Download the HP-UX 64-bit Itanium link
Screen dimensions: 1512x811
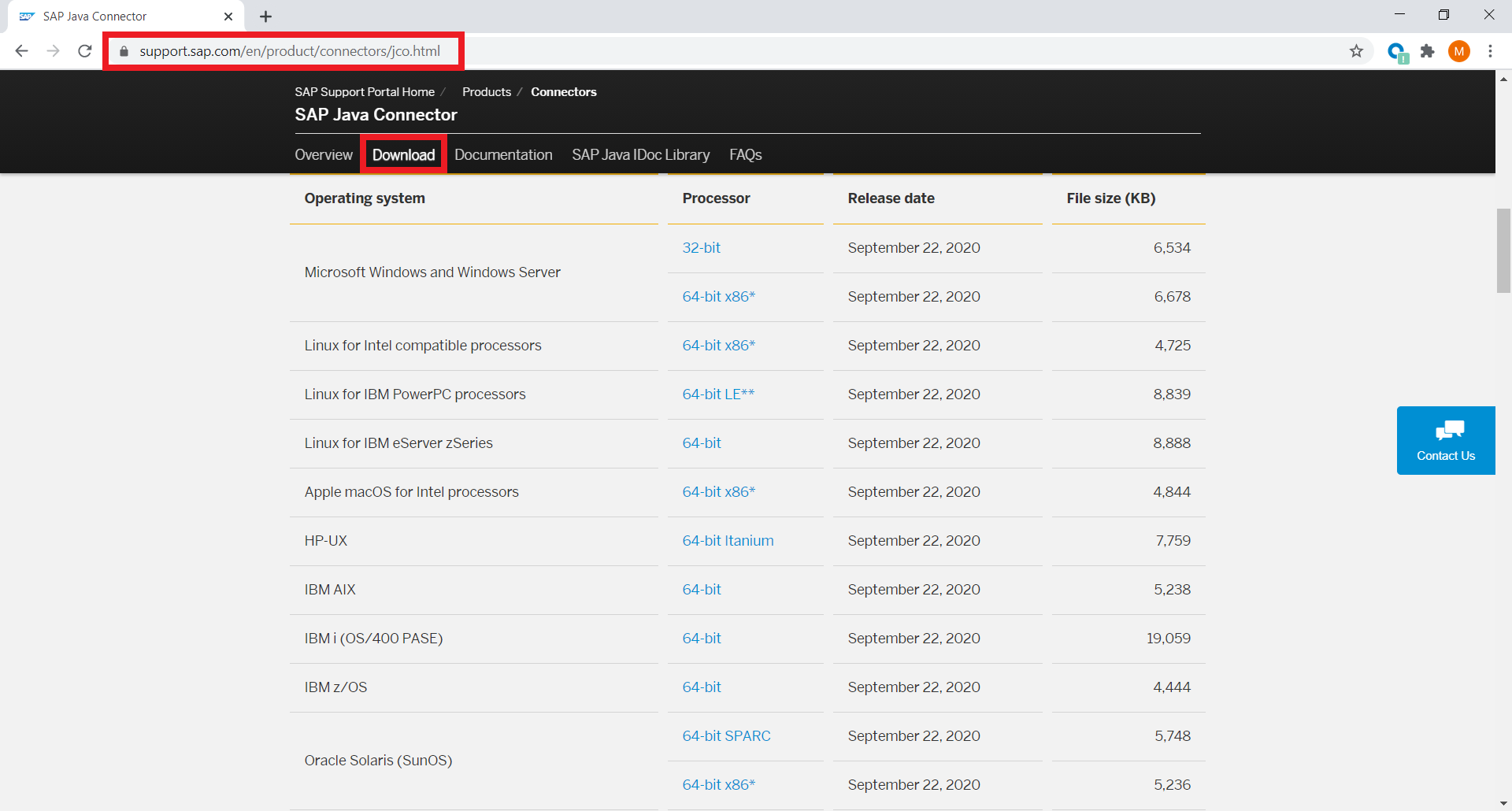[728, 541]
